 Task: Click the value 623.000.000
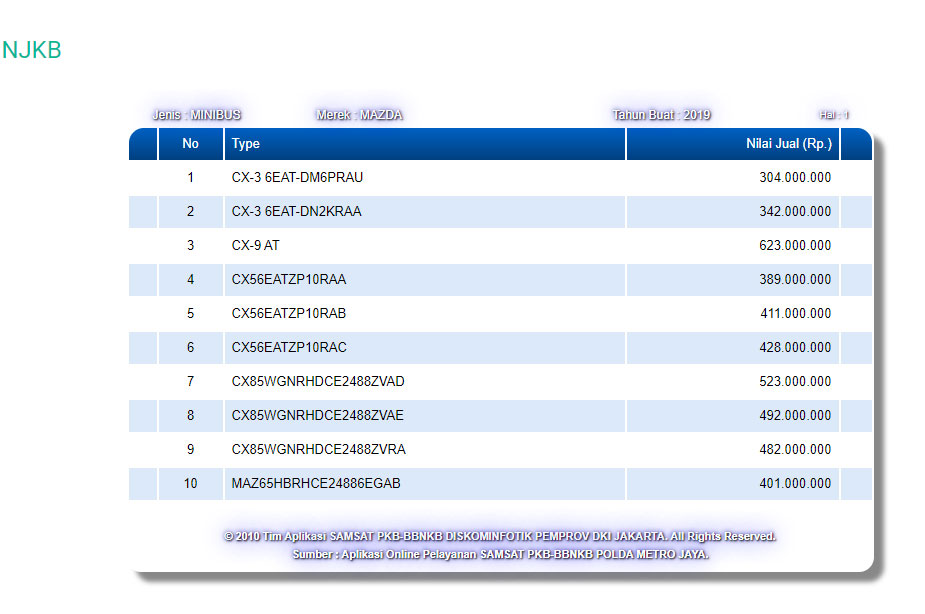pyautogui.click(x=795, y=245)
